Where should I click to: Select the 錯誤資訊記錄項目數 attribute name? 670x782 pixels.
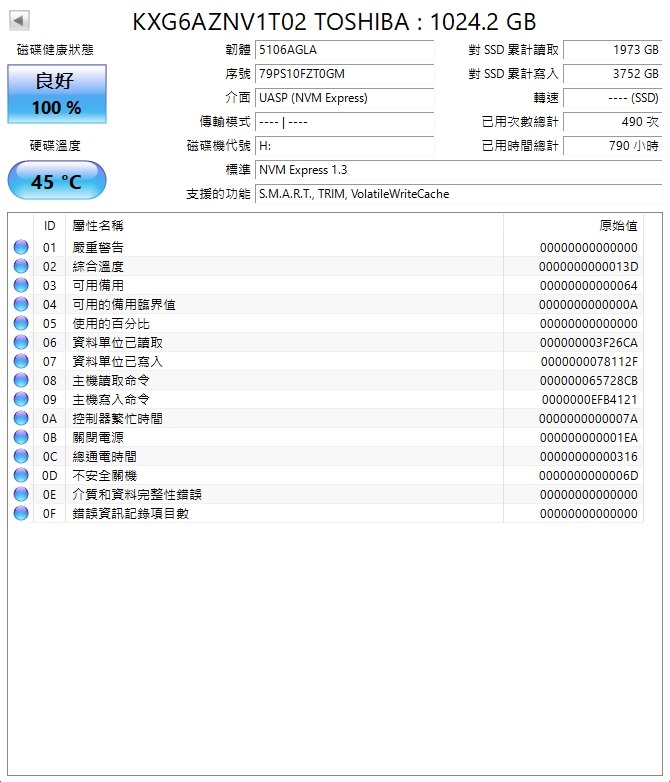[x=130, y=513]
